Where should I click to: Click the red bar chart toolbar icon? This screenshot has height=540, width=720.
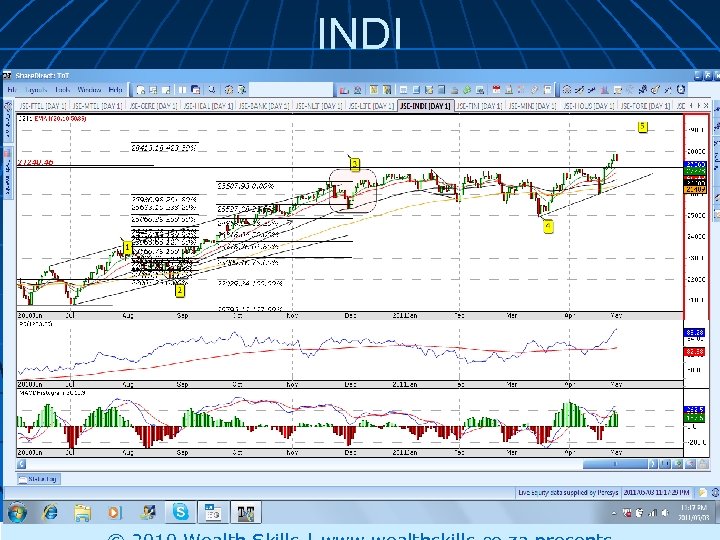343,90
